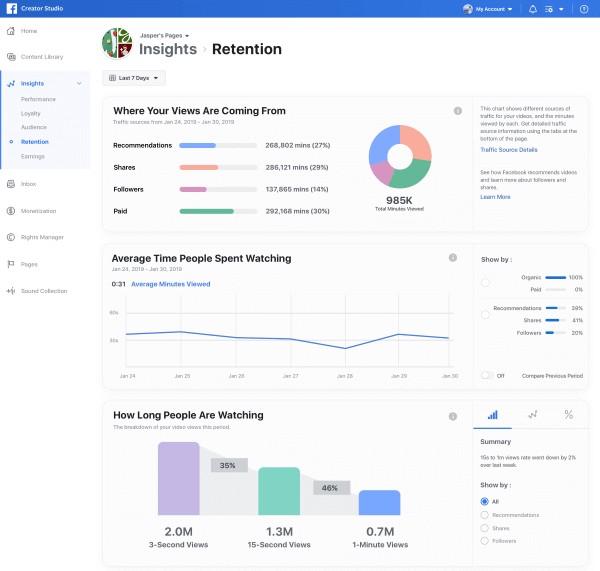Expand the My Account dropdown

coord(489,9)
